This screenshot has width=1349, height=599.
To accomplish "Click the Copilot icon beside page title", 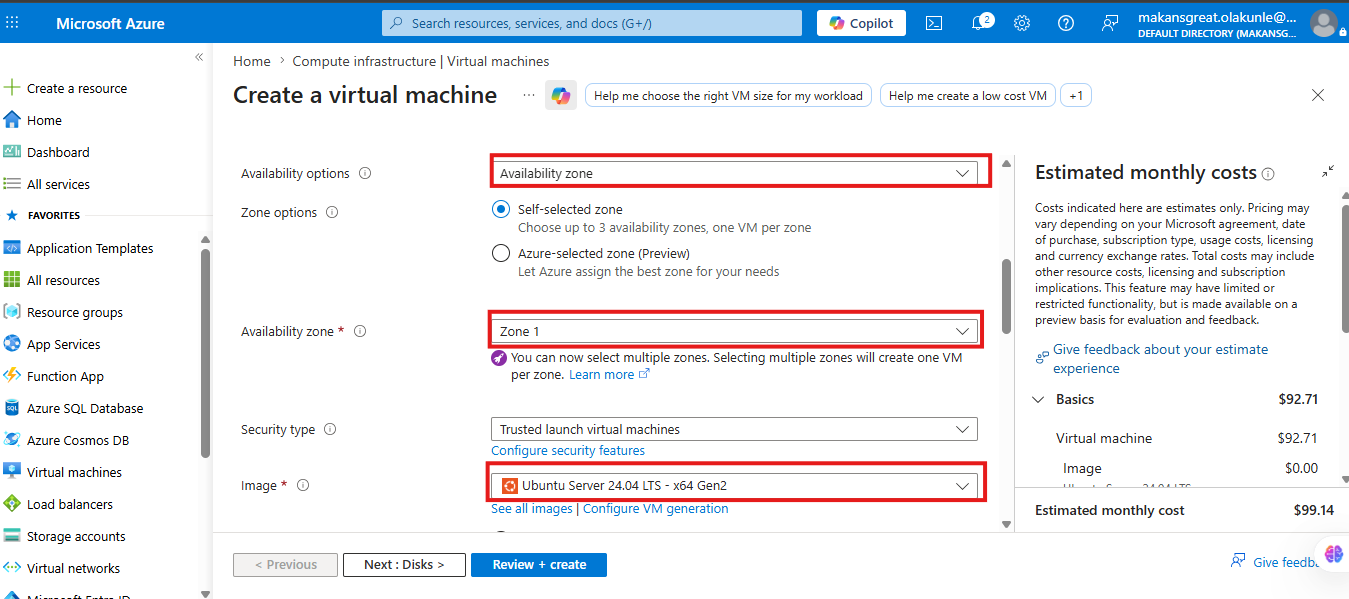I will pyautogui.click(x=560, y=95).
